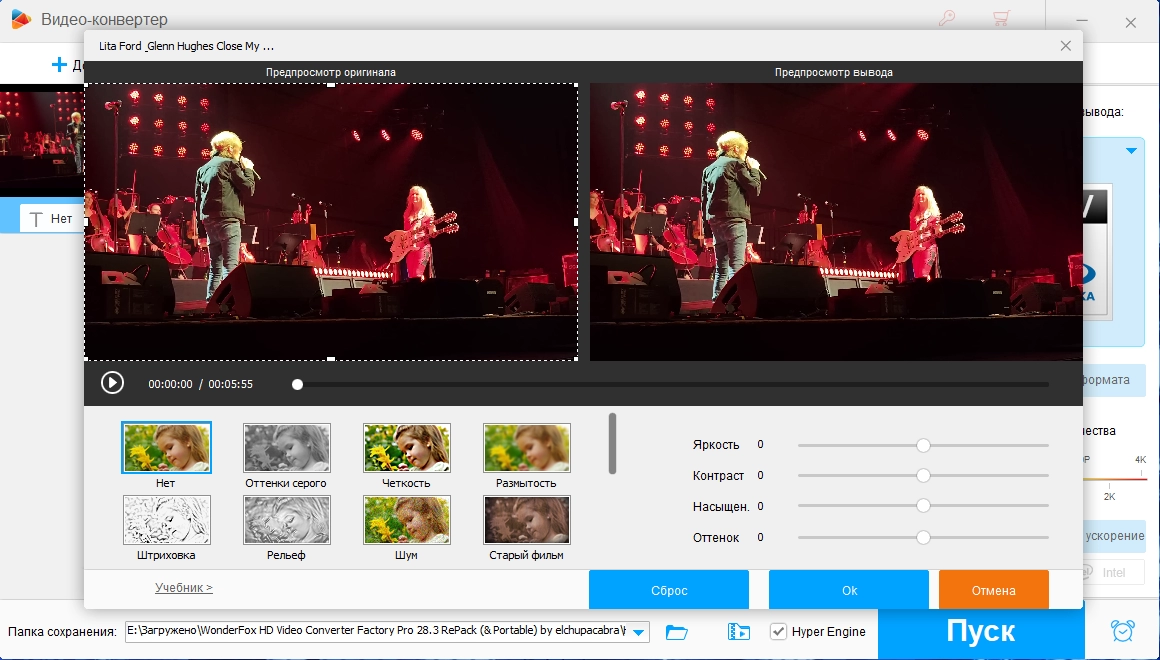Apply the Старый фильм effect
The height and width of the screenshot is (660, 1160).
(527, 519)
